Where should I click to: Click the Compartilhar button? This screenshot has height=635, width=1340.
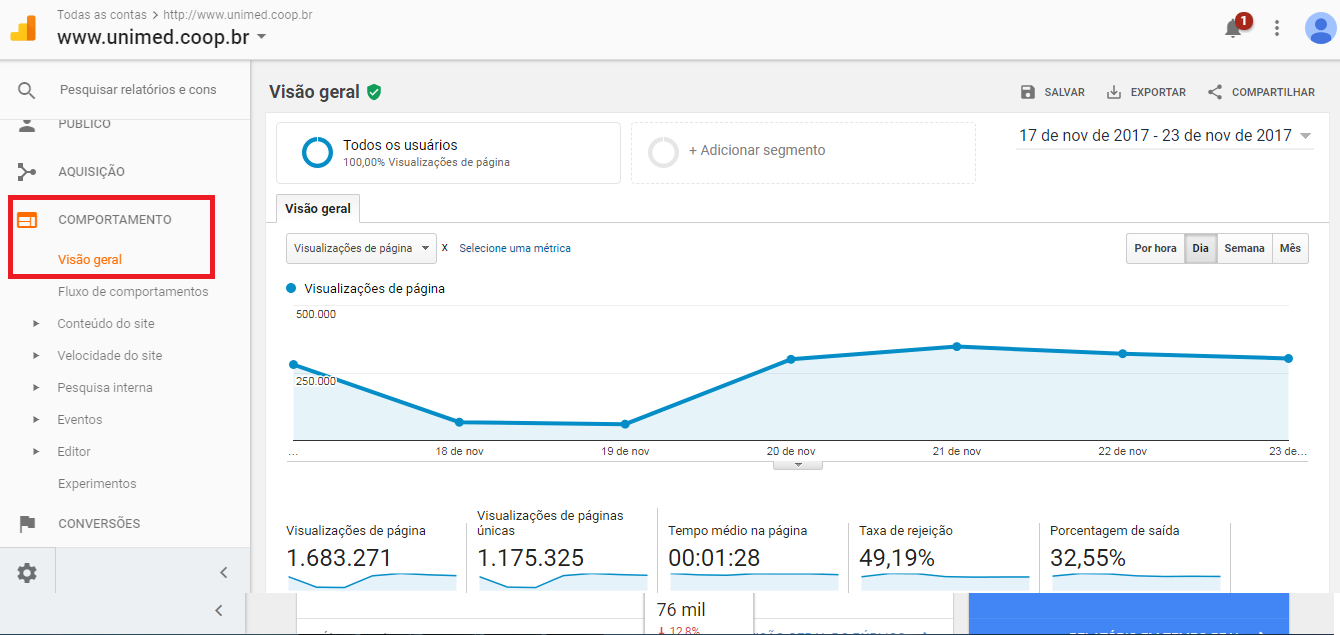point(1261,92)
